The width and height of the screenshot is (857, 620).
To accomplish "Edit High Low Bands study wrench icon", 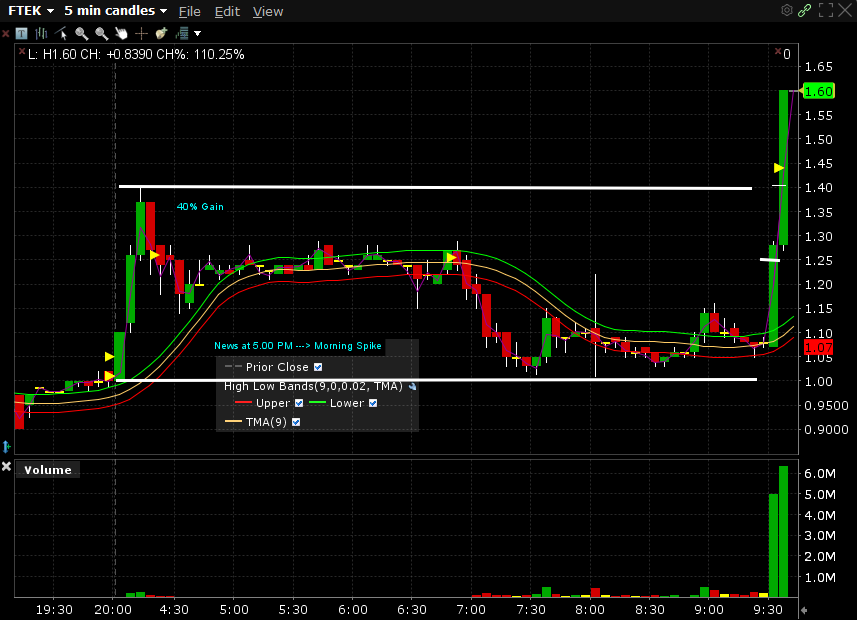I will (x=413, y=387).
